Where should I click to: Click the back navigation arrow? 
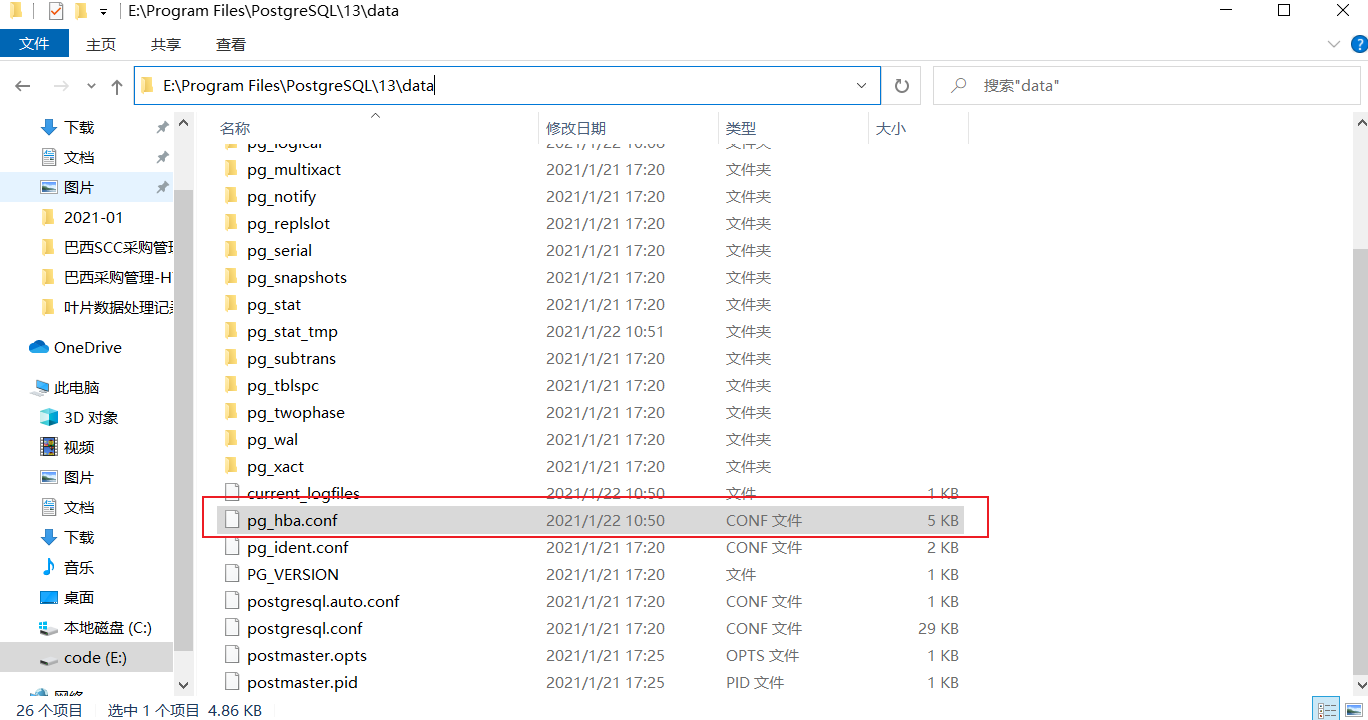pos(22,85)
